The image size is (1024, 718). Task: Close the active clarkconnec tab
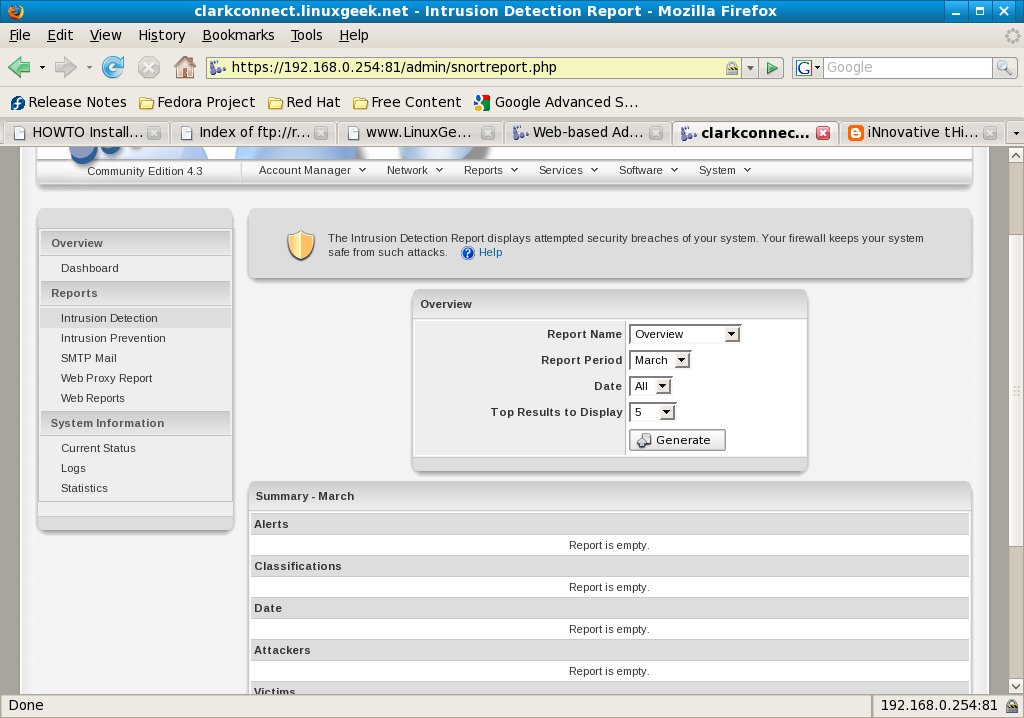tap(823, 133)
